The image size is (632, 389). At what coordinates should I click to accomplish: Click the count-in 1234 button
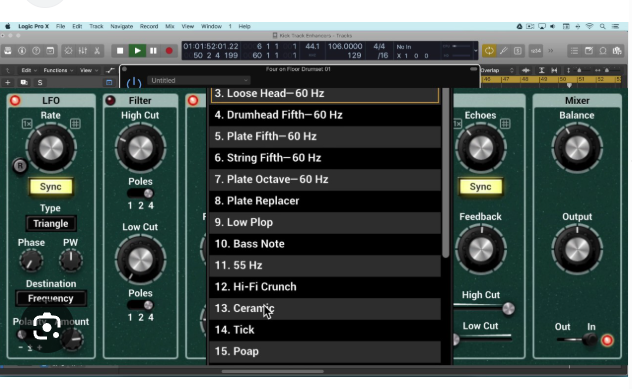click(536, 51)
